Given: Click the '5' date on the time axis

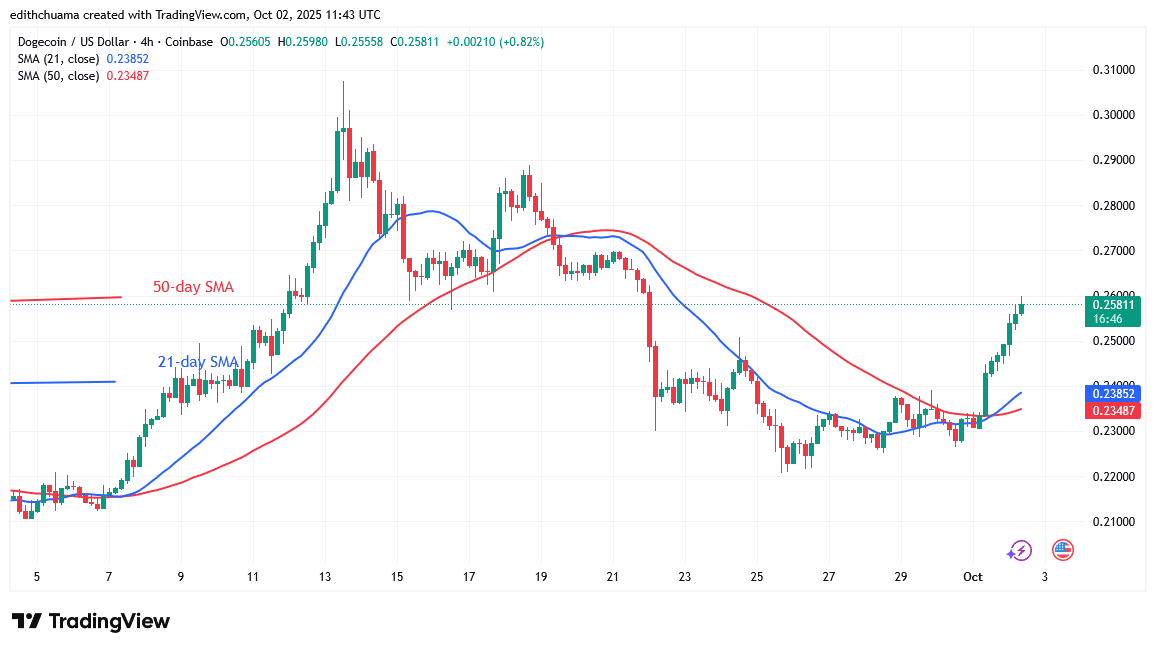Looking at the screenshot, I should [37, 577].
